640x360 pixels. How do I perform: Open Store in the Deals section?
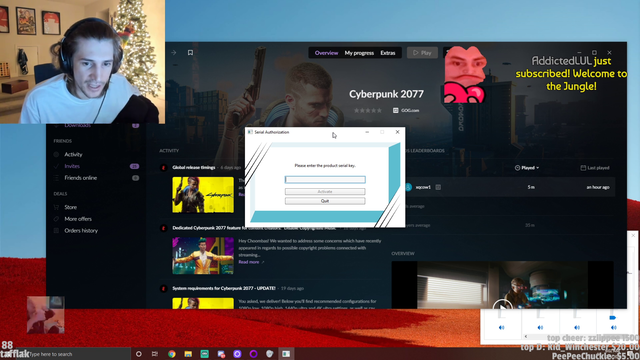70,207
